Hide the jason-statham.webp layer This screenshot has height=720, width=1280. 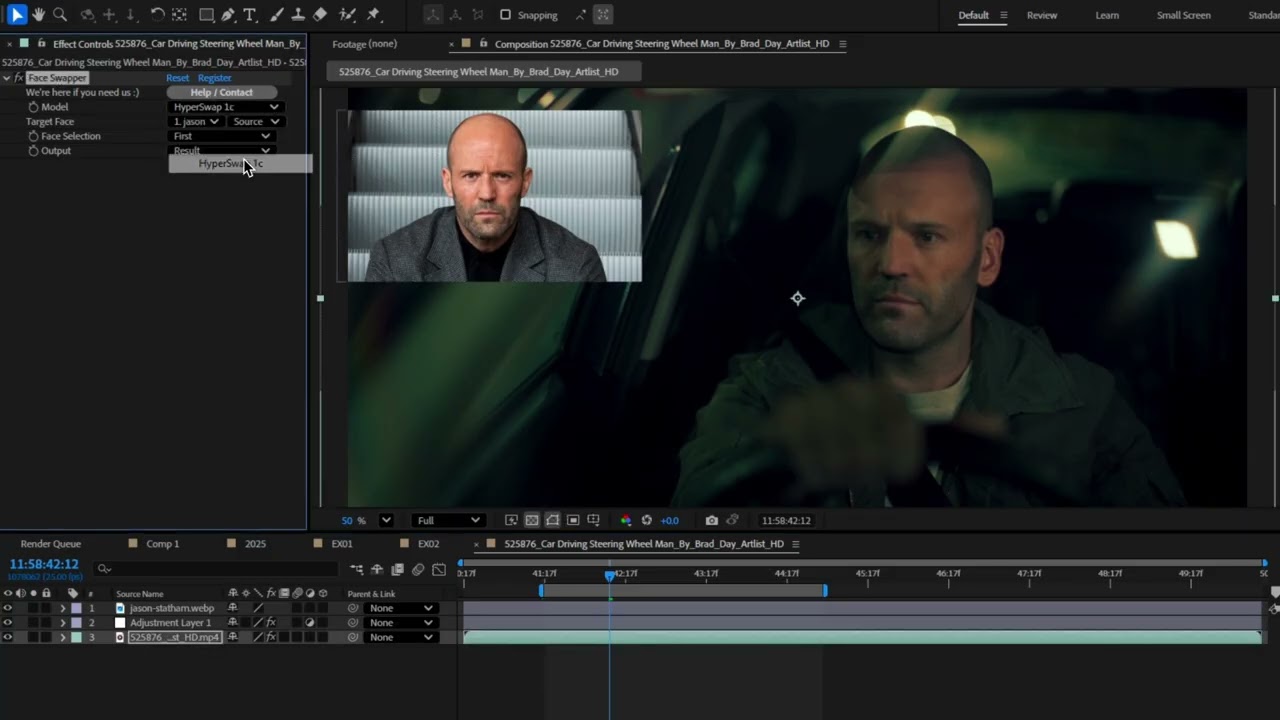click(8, 608)
